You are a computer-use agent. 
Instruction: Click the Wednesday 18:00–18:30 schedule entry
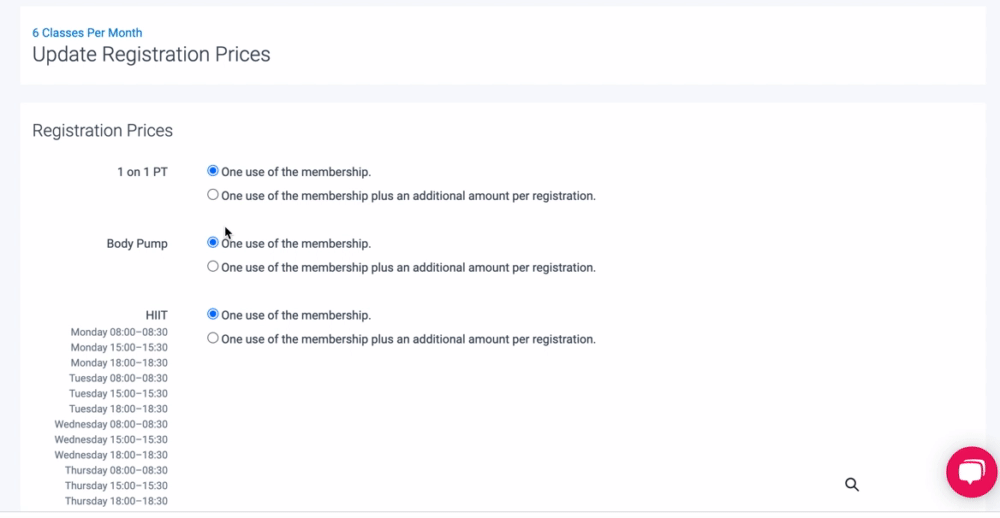click(111, 455)
